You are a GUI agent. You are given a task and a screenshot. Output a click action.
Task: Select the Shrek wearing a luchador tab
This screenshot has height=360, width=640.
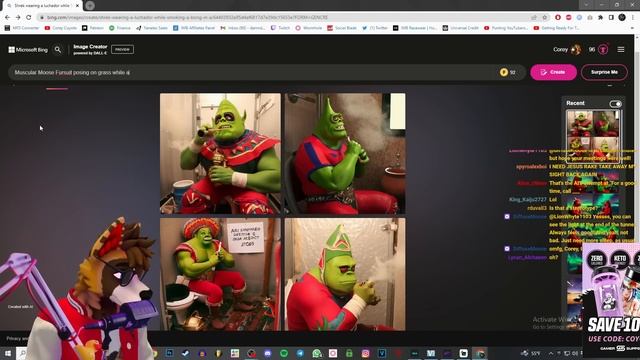coord(42,6)
